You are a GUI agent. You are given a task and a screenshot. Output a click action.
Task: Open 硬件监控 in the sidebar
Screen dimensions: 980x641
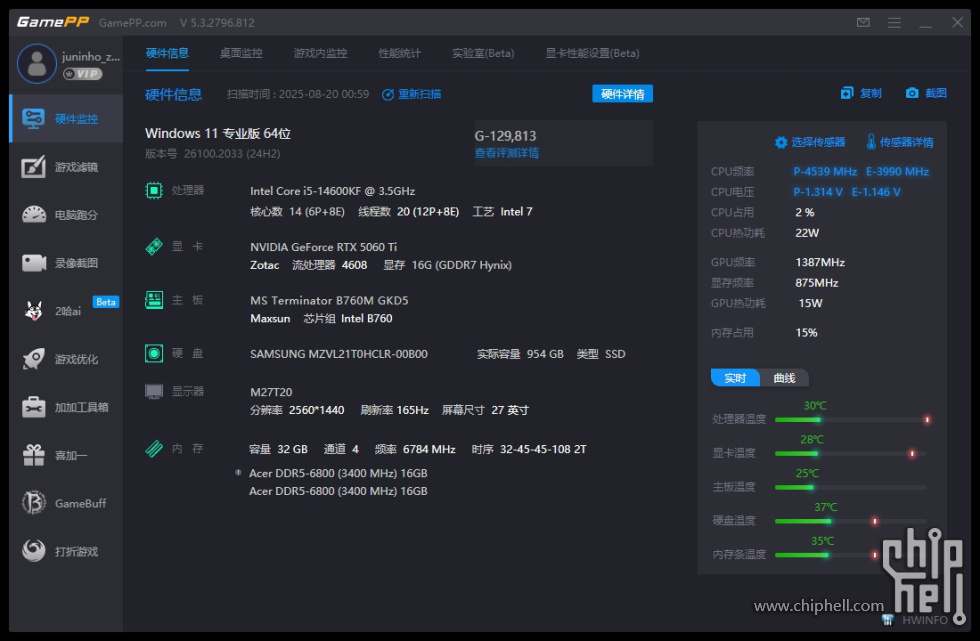tap(66, 119)
